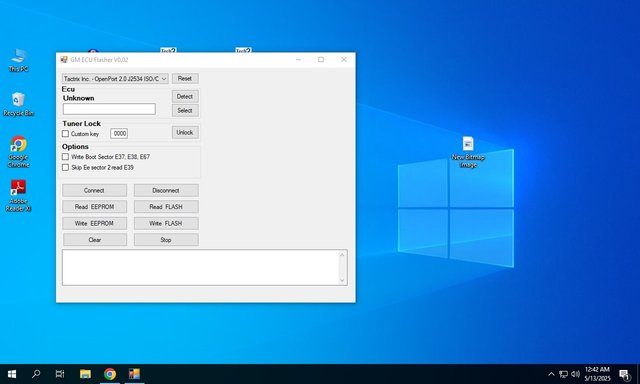This screenshot has height=384, width=640.
Task: Check Skip Ee sector 2 read E39
Action: 65,167
